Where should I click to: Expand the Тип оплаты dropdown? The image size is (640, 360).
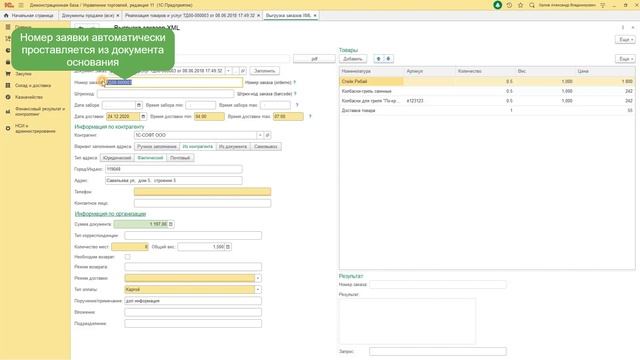click(x=258, y=290)
